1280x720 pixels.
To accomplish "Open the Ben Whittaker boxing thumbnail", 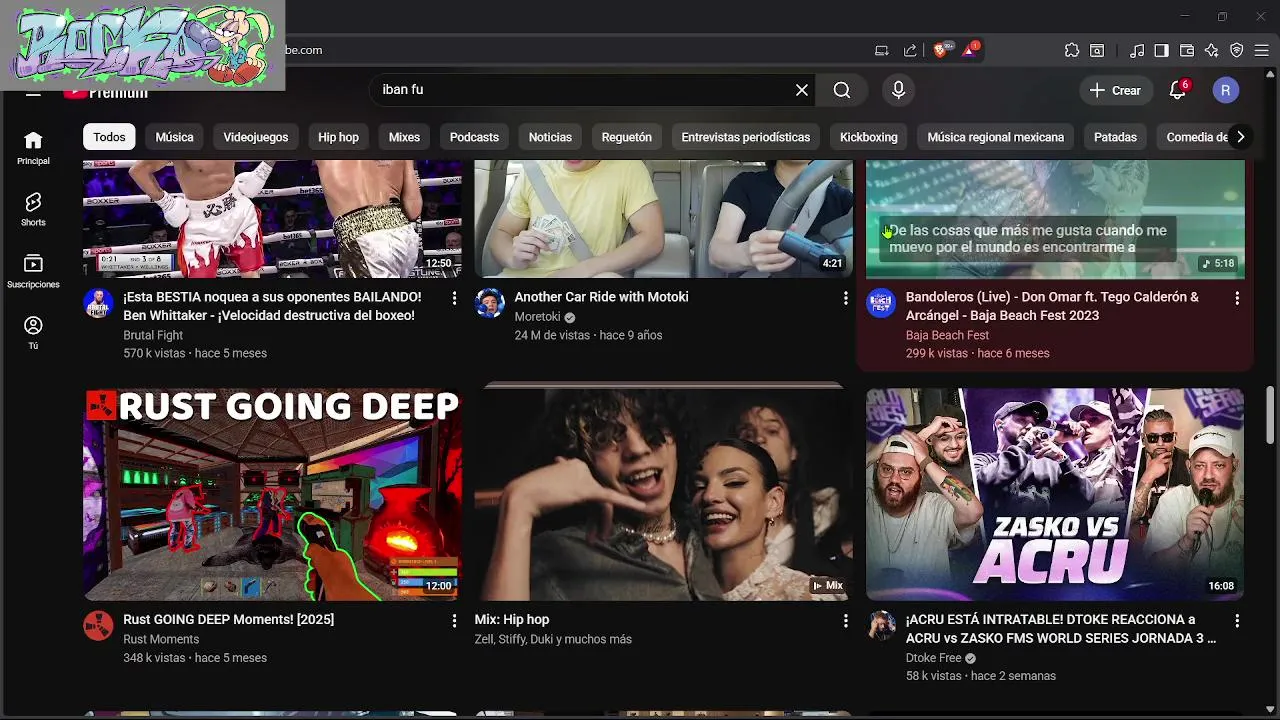I will click(x=272, y=219).
